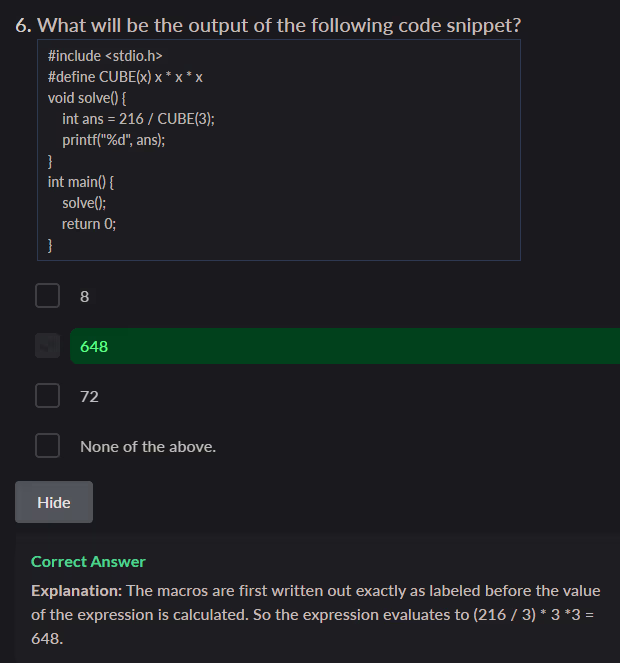Tick the checkbox for option 72
This screenshot has width=620, height=663.
pos(47,396)
